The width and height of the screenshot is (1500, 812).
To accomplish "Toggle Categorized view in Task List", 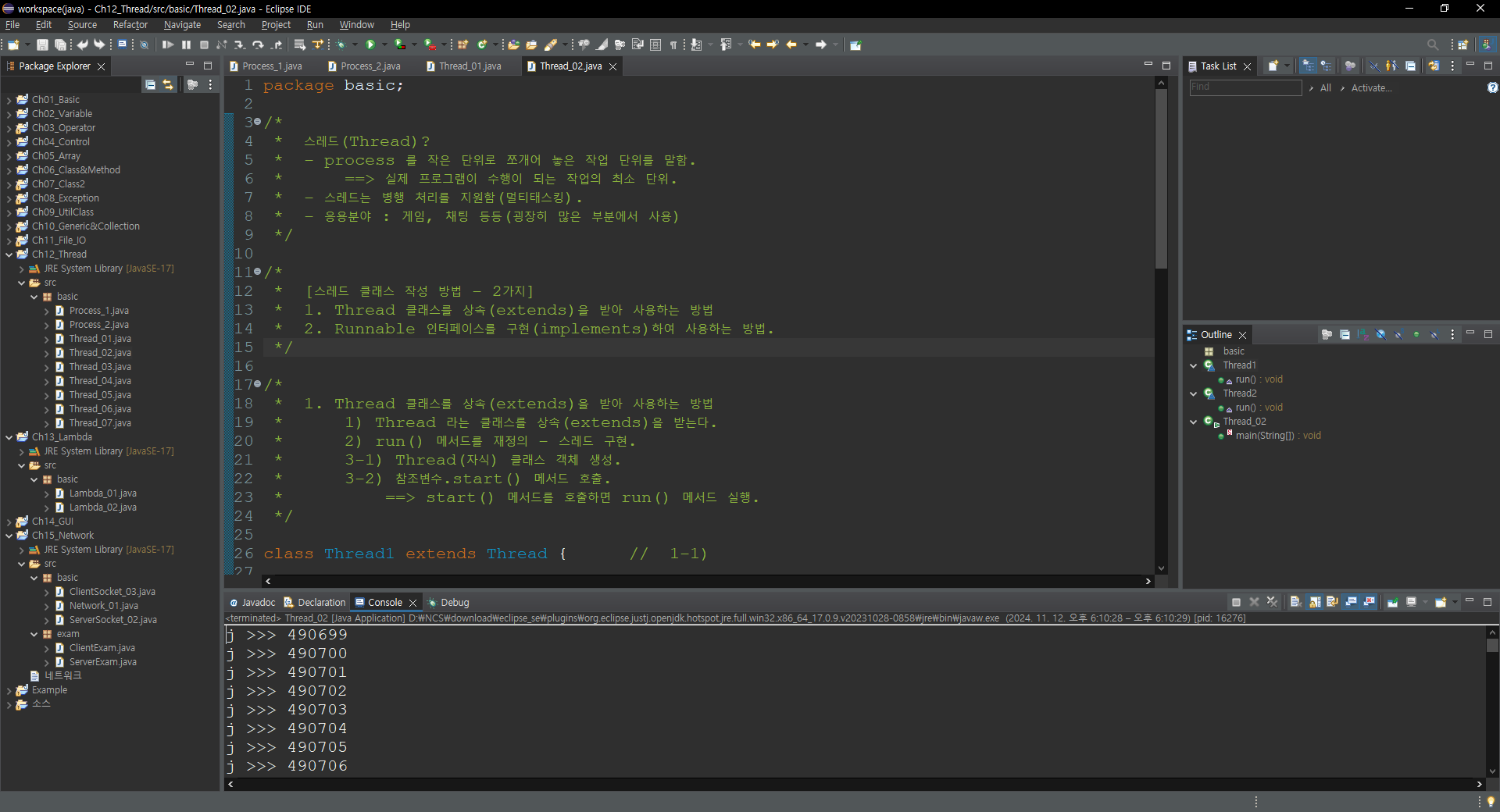I will (x=1309, y=66).
